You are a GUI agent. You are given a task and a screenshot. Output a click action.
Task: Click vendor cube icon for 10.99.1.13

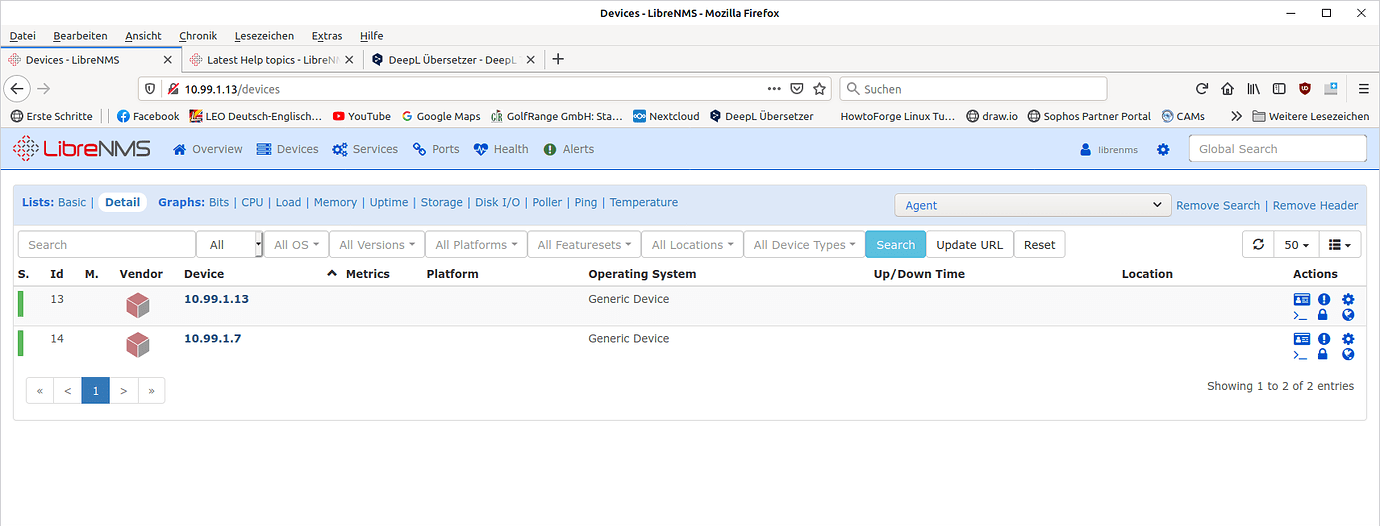point(138,305)
